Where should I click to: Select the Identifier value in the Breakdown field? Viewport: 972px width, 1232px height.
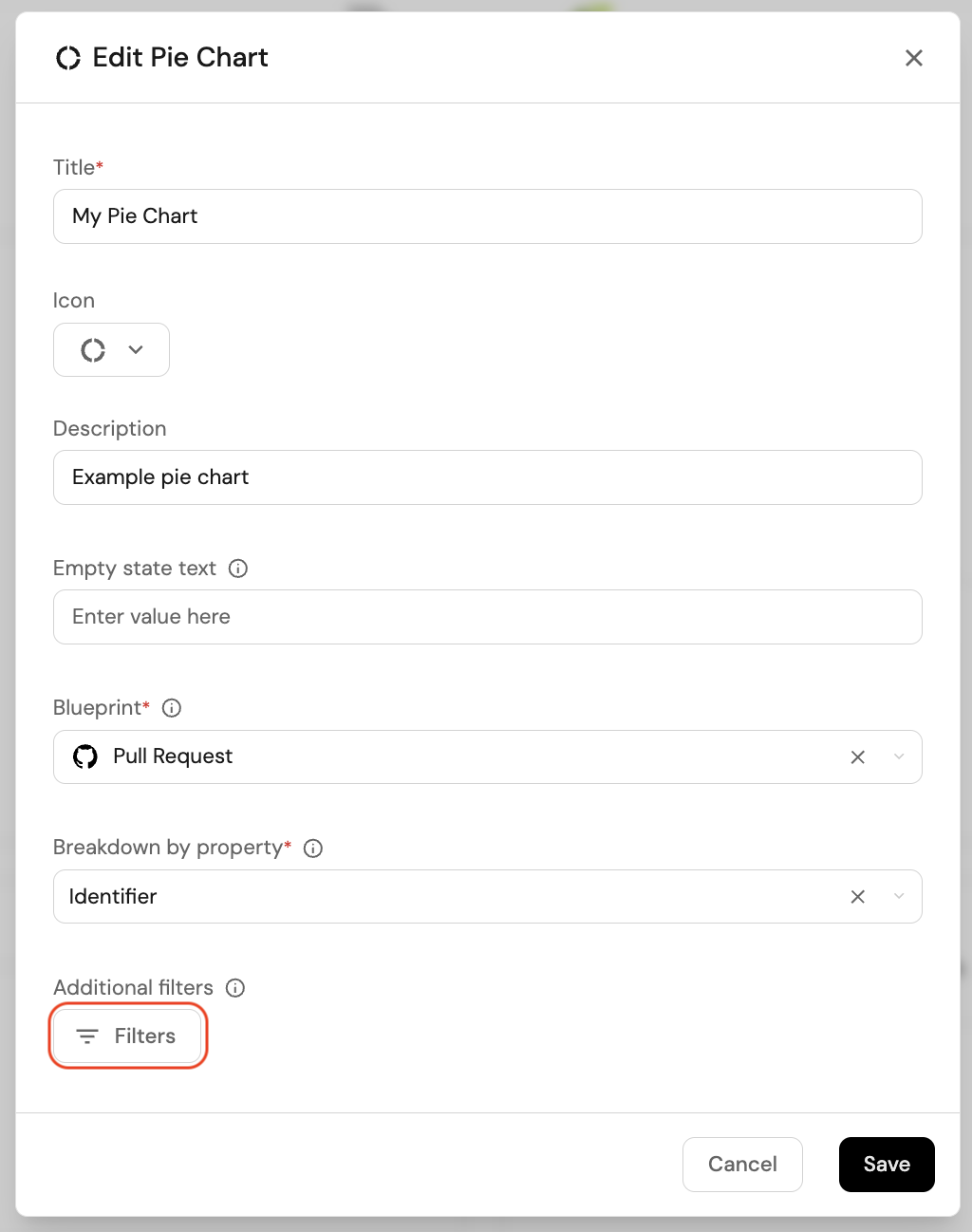pyautogui.click(x=113, y=897)
